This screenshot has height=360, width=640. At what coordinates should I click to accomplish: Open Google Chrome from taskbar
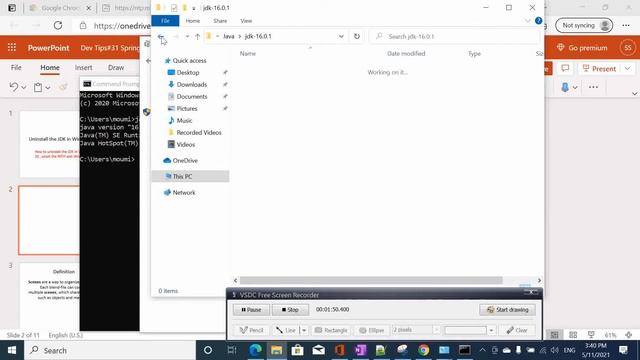point(423,350)
